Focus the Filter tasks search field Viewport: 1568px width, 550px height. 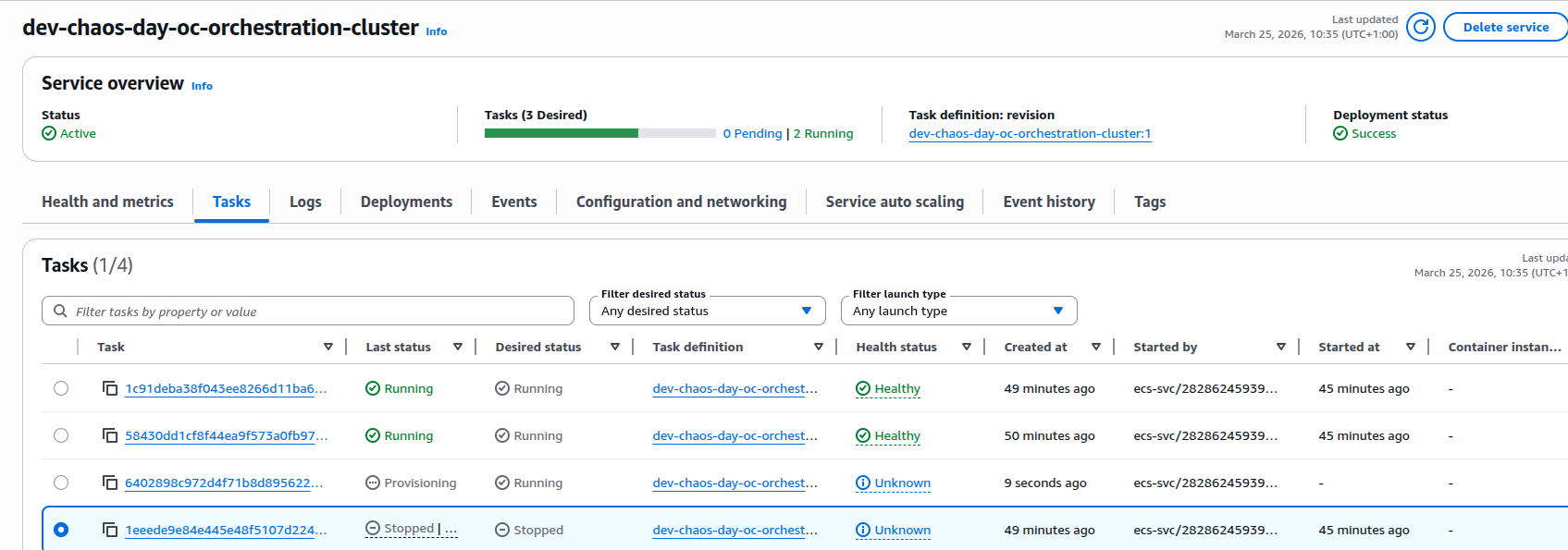click(315, 311)
